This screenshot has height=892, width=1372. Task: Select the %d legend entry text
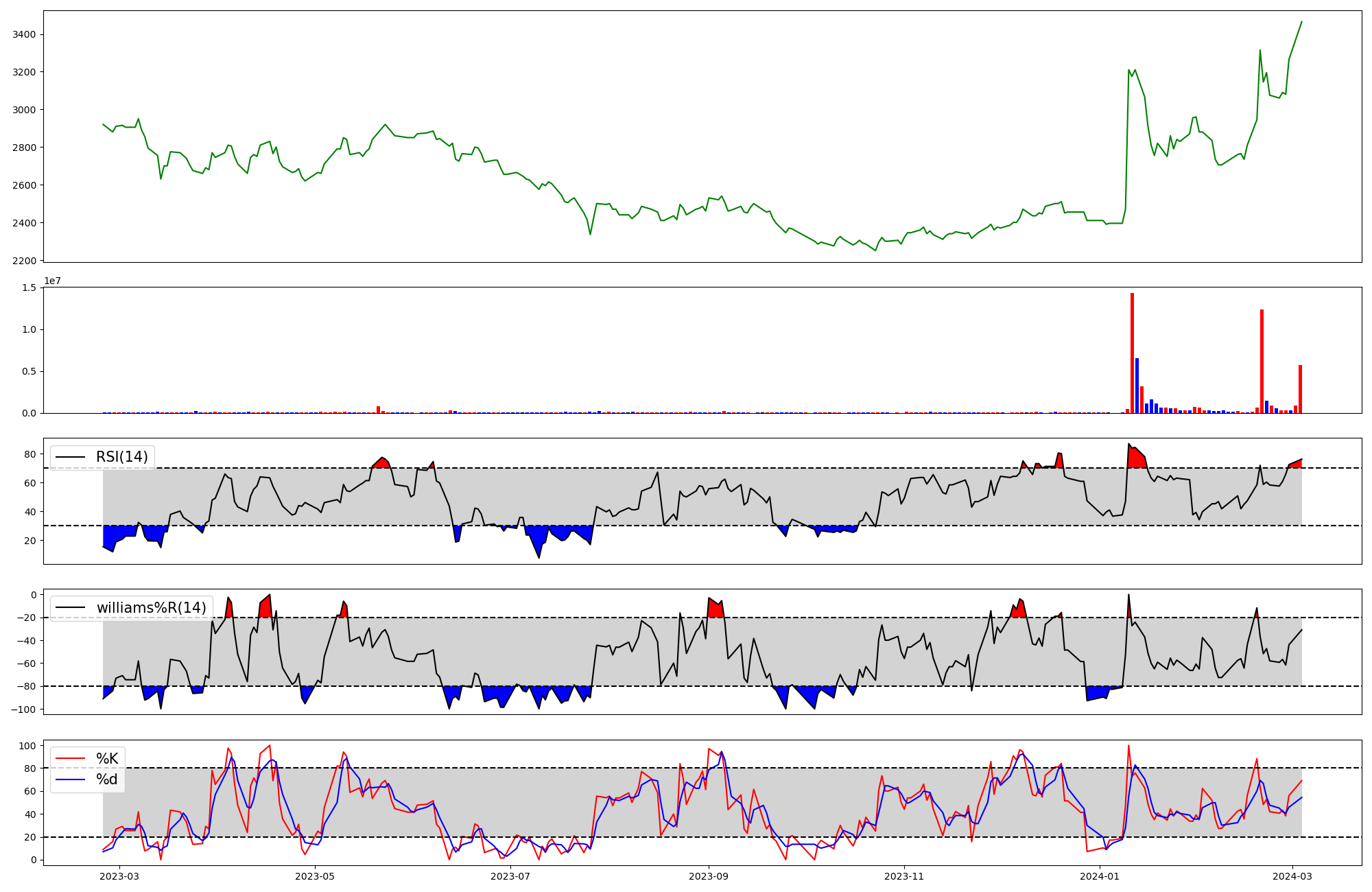[x=107, y=779]
